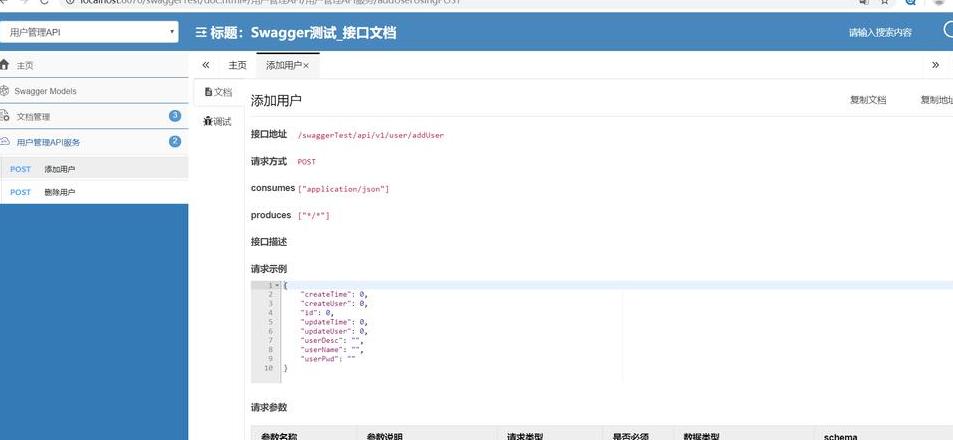Screen dimensions: 953x440
Task: Click the badge 2 beside 用户管理API服务
Action: 175,142
